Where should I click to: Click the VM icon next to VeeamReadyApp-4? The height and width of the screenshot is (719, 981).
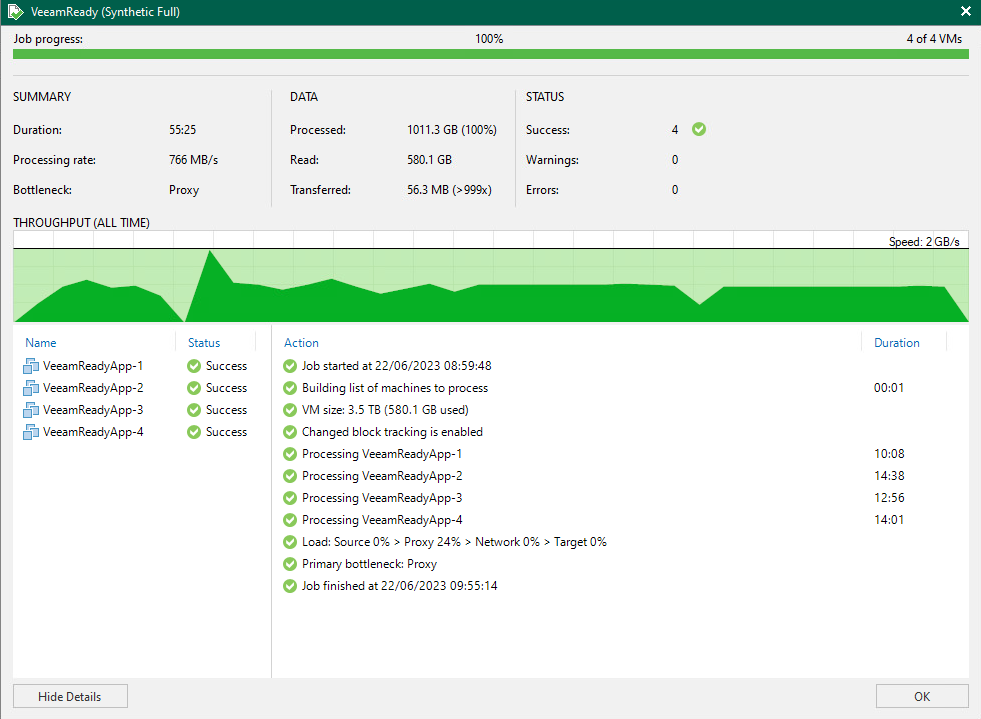[31, 432]
